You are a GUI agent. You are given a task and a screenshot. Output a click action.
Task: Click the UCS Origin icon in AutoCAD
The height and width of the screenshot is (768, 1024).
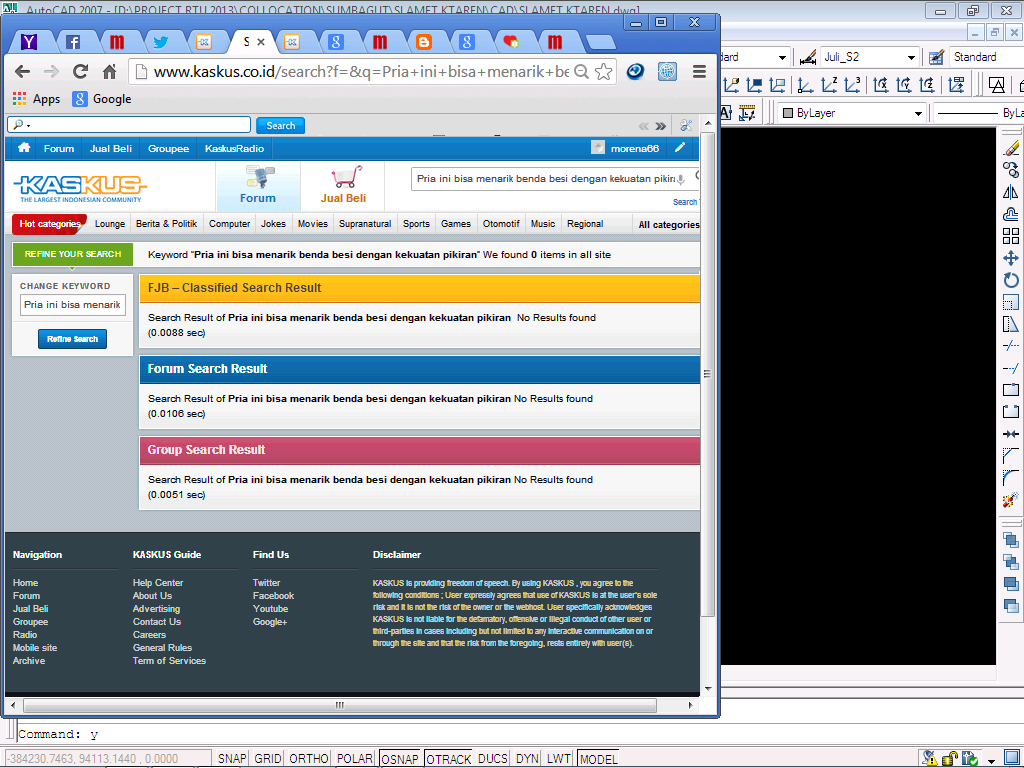point(806,85)
